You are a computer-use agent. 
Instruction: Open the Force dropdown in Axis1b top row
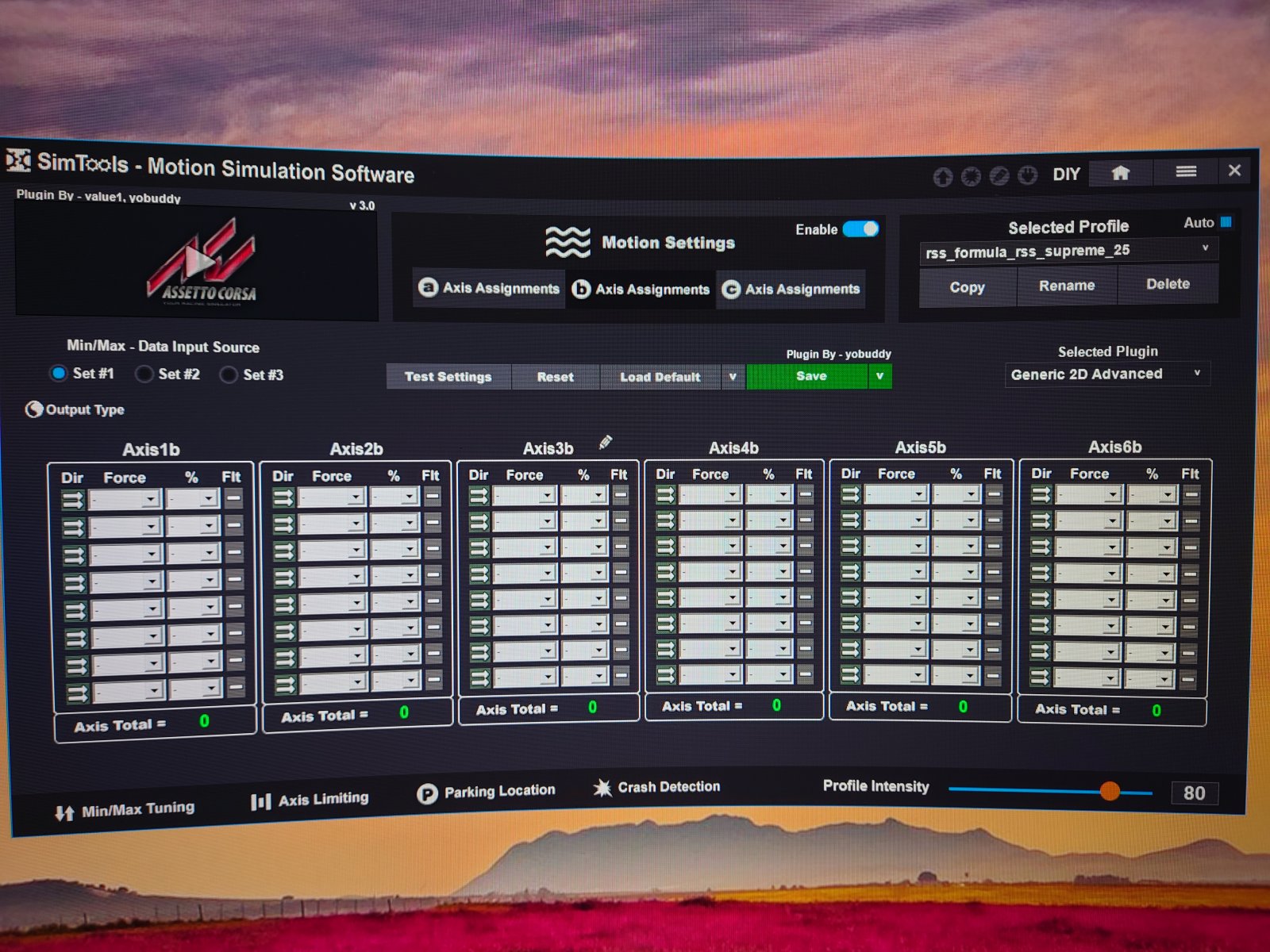click(x=126, y=500)
